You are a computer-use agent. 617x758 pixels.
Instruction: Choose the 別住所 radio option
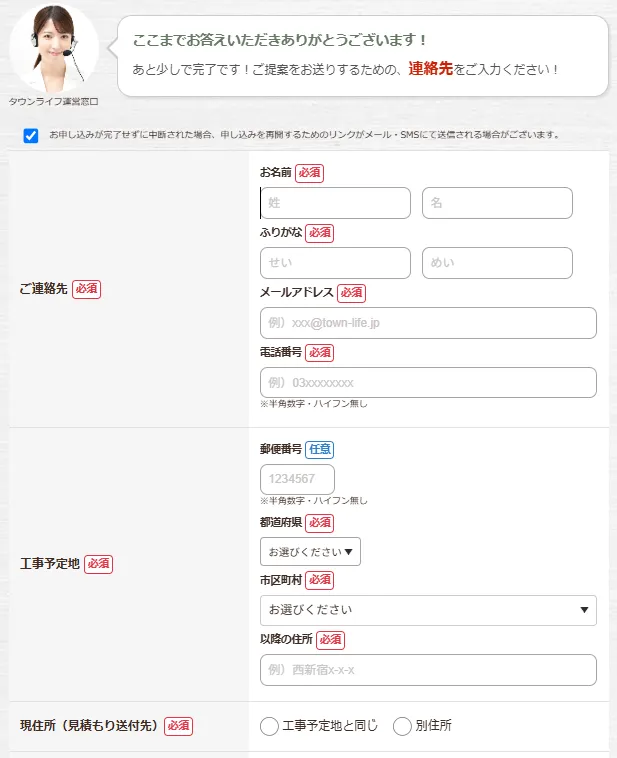(402, 726)
